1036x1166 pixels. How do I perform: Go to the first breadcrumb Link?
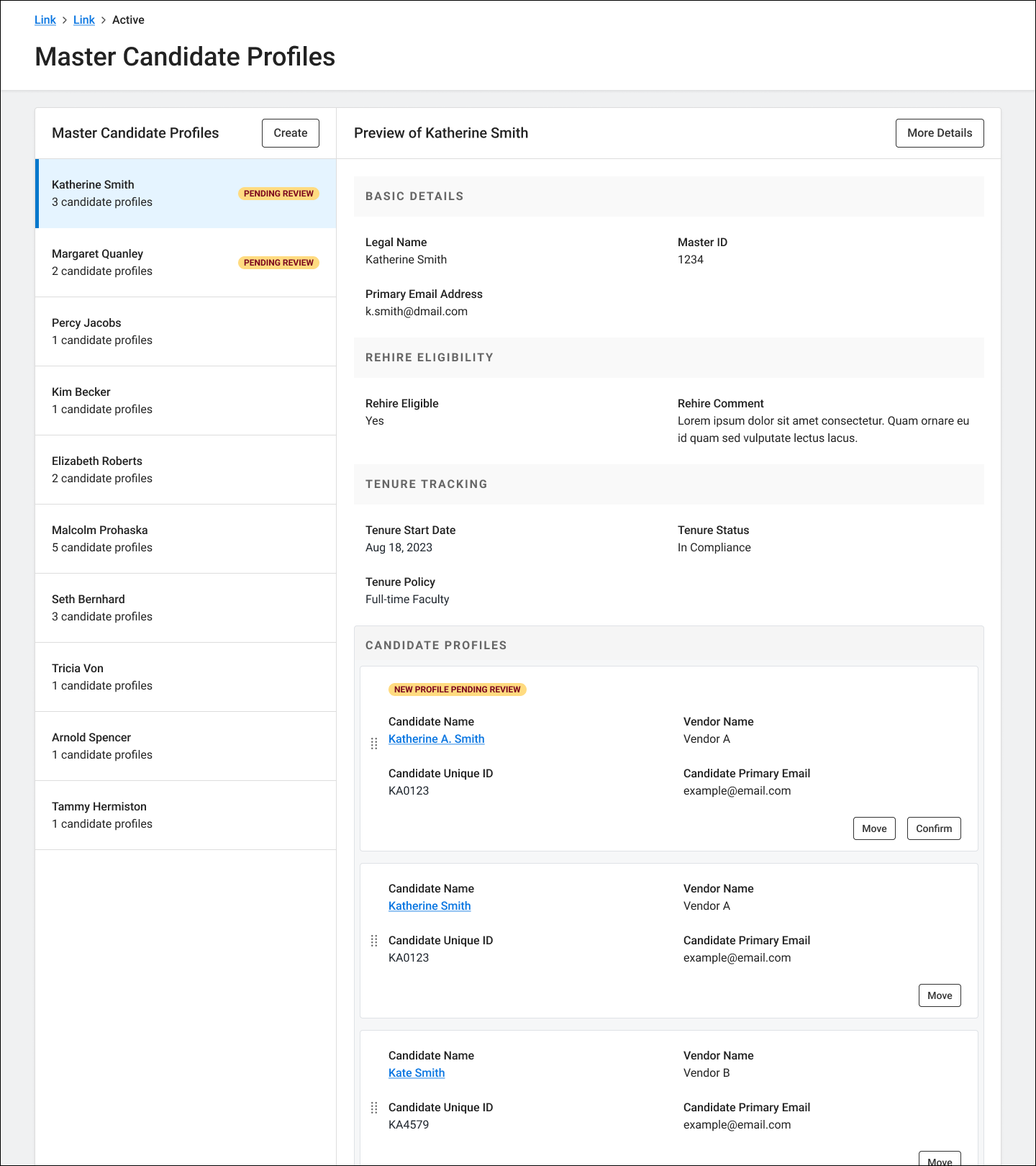coord(45,20)
